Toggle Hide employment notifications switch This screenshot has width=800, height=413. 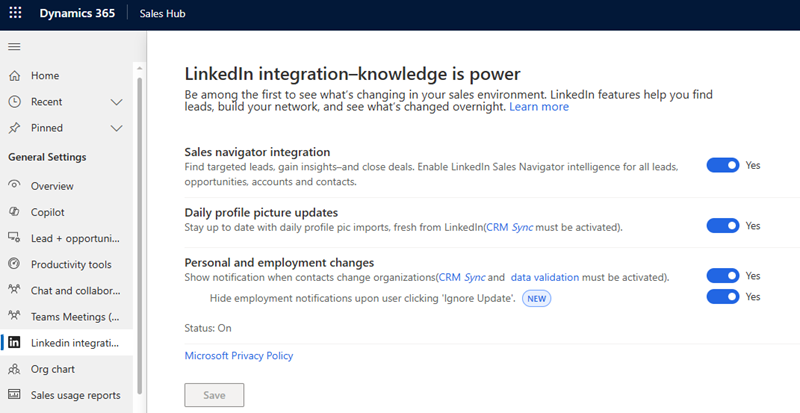tap(722, 297)
